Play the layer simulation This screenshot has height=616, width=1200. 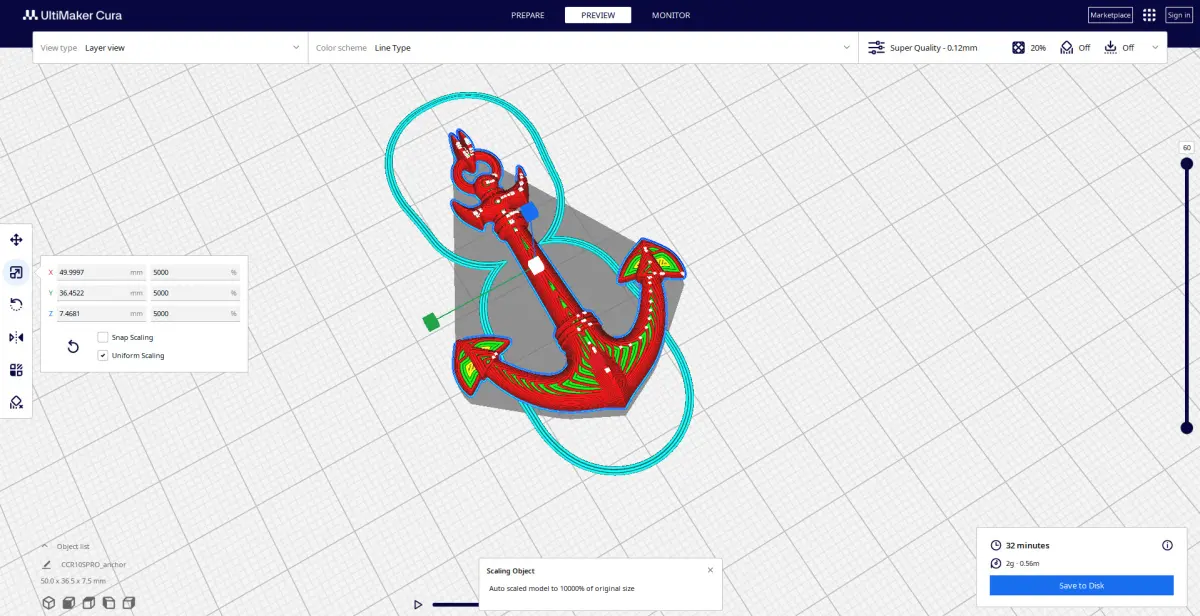pos(418,604)
